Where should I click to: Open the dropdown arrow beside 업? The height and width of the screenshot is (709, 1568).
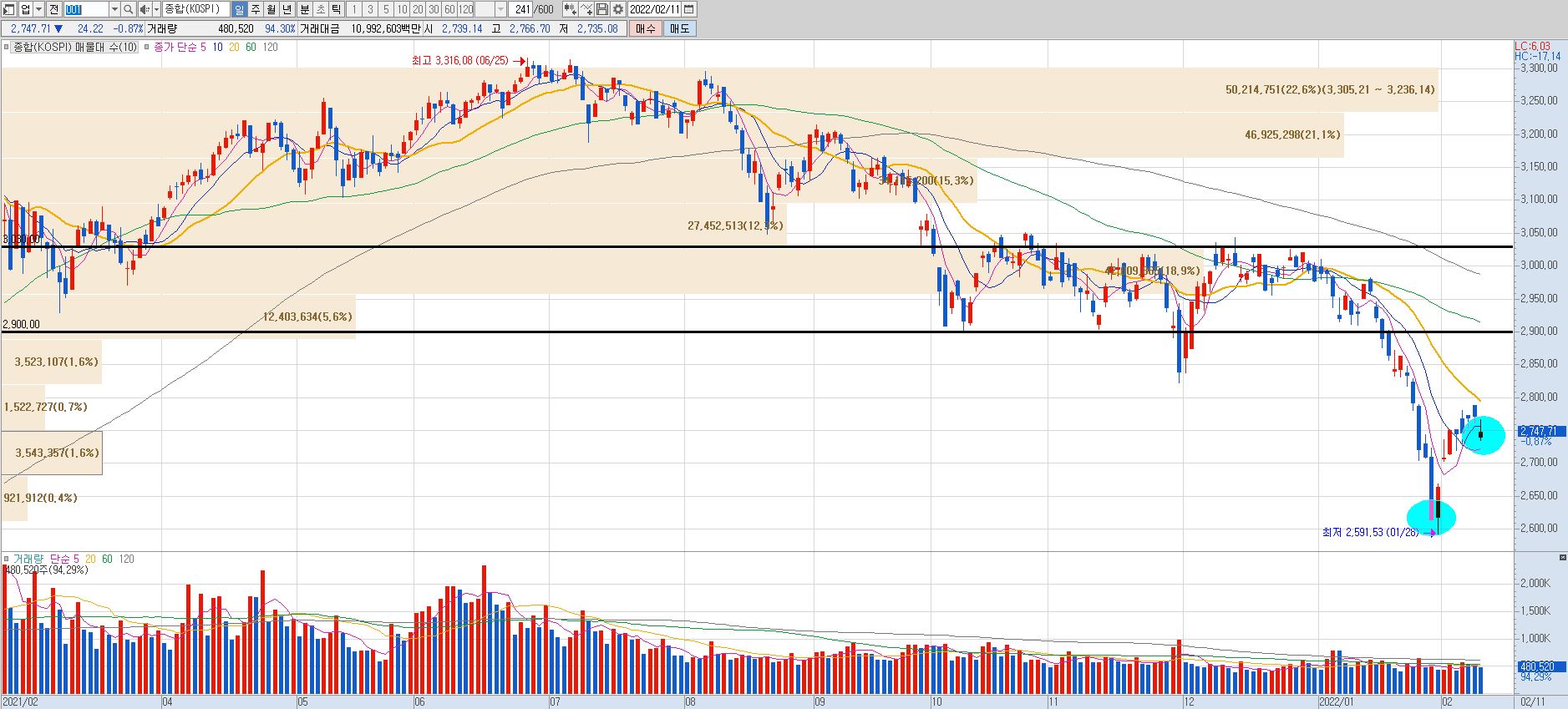38,9
